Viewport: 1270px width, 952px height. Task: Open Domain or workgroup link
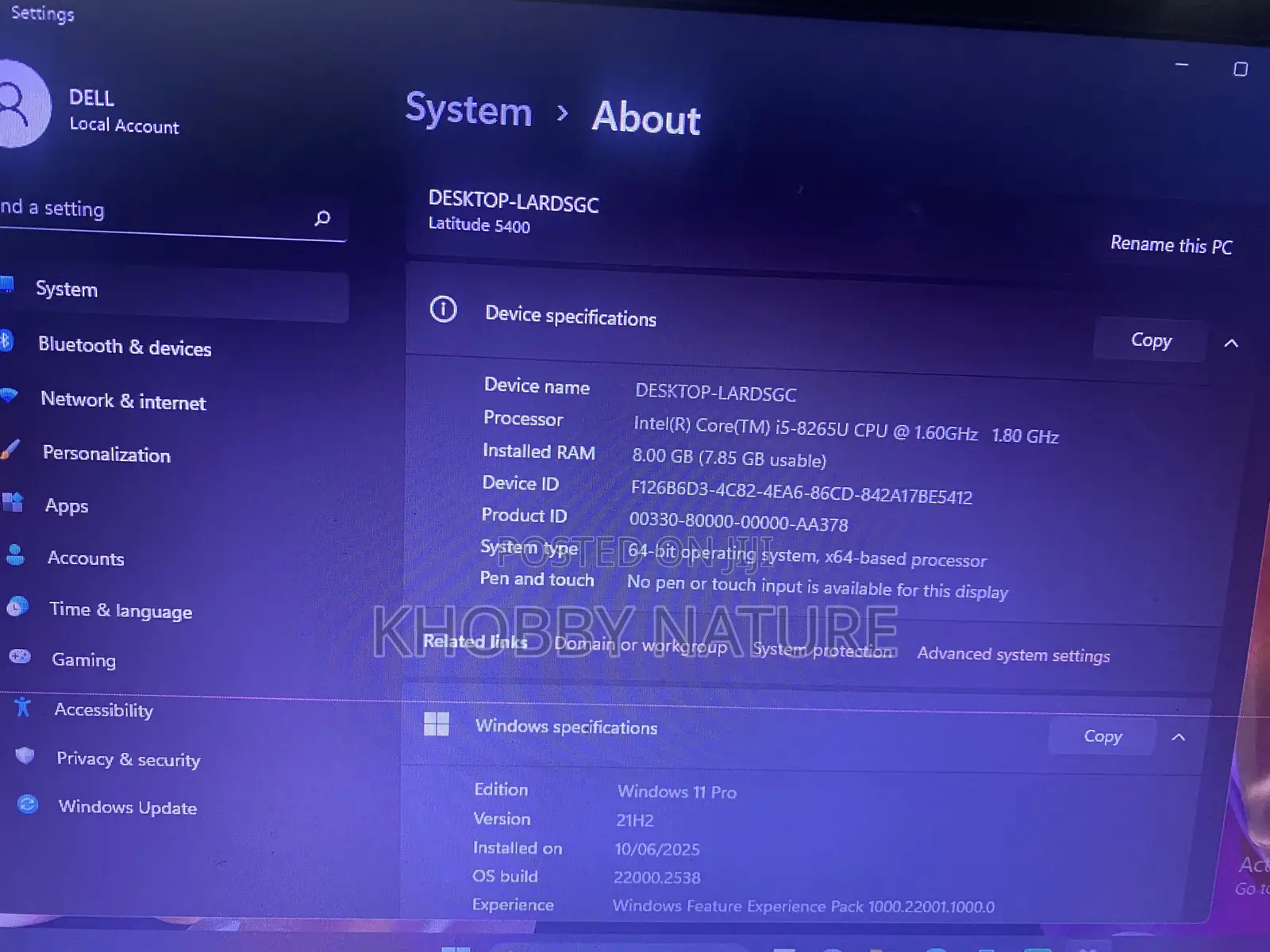coord(641,644)
